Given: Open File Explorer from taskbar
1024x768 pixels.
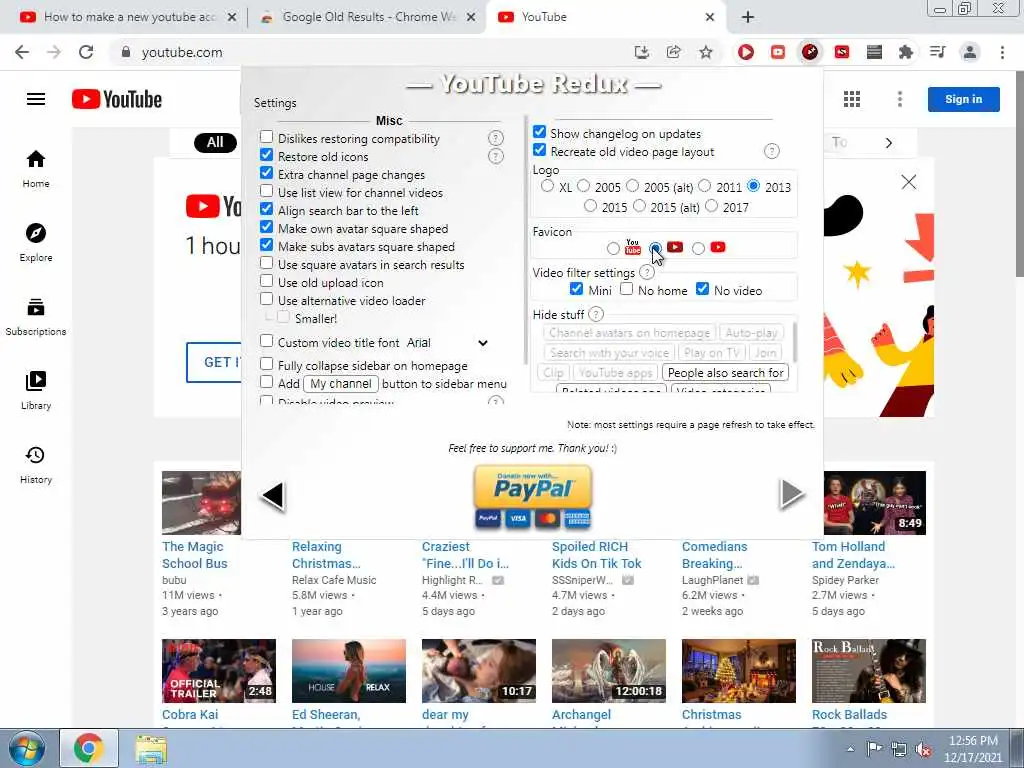Looking at the screenshot, I should coord(151,749).
